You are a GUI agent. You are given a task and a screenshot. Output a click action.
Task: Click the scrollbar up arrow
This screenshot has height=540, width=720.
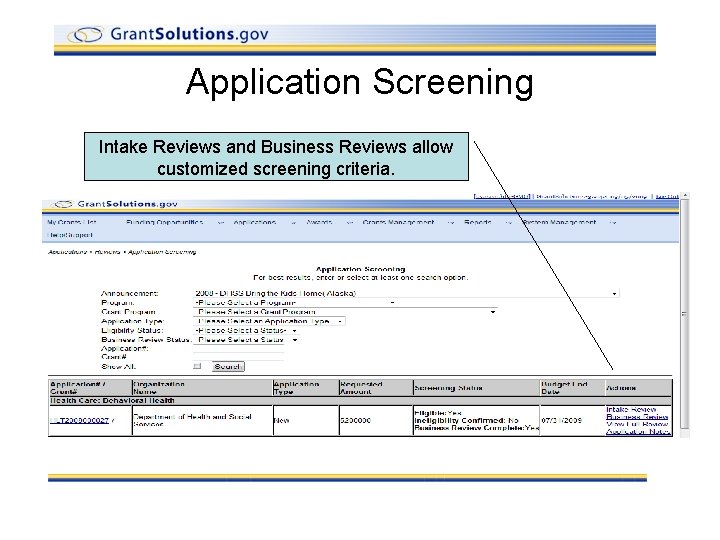pos(685,196)
